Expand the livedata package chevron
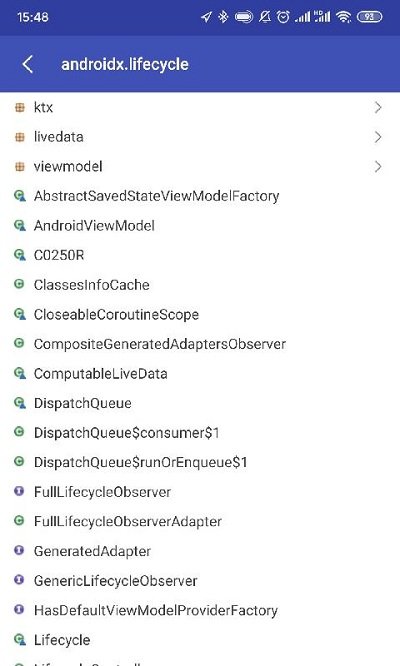Screen dimensions: 400x666 coord(378,137)
